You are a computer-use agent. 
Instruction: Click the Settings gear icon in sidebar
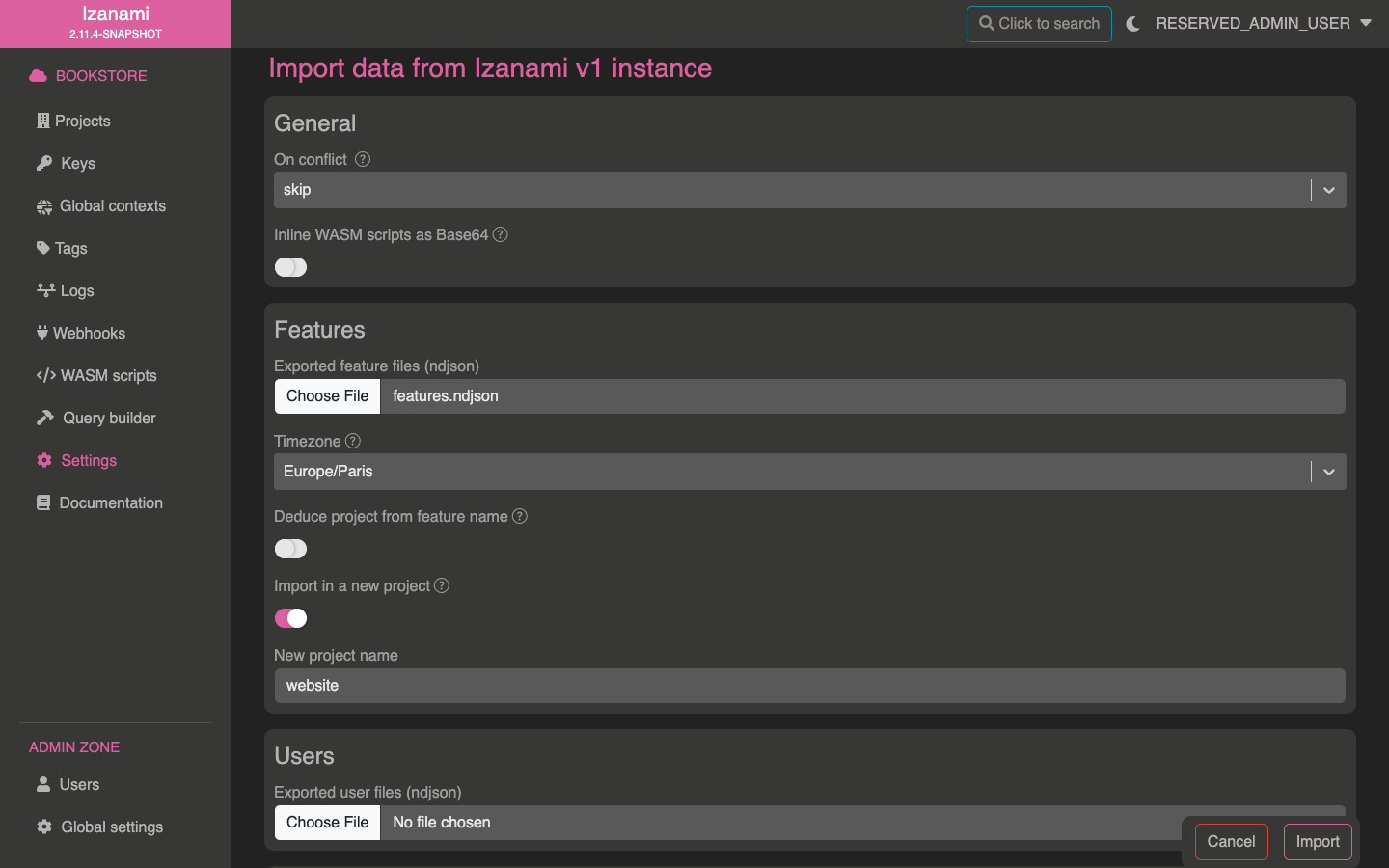point(44,460)
